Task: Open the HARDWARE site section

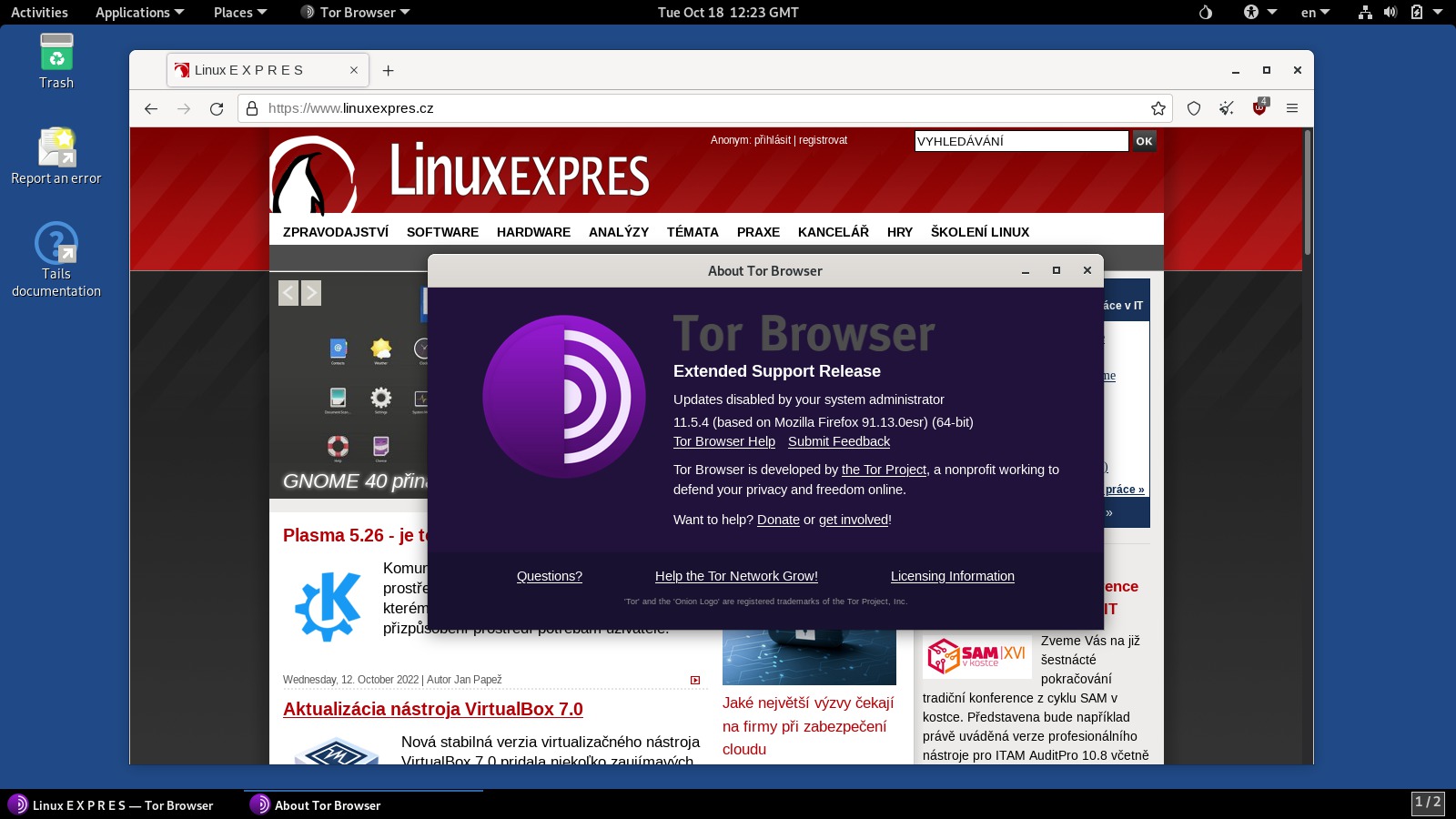Action: point(533,232)
